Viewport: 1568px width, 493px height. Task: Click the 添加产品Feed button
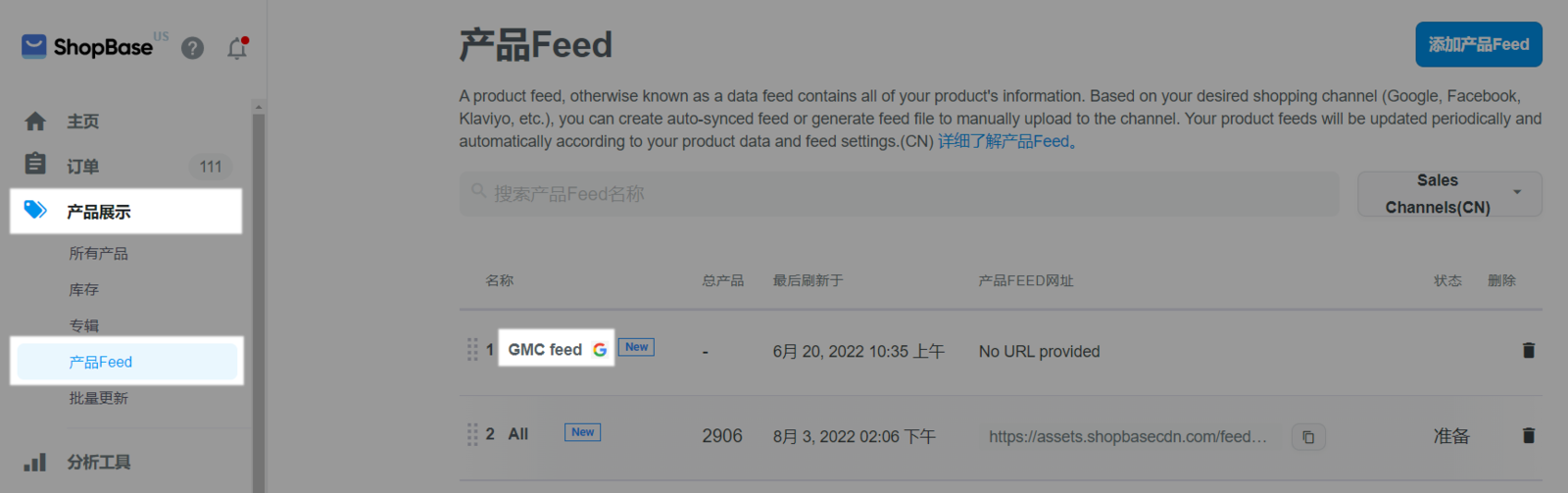[1478, 45]
